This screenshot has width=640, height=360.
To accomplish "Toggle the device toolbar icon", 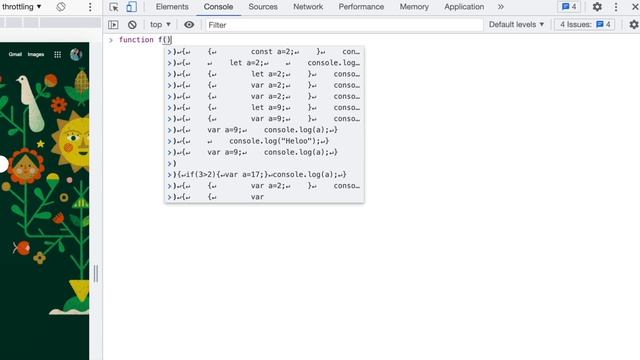I will (x=131, y=7).
